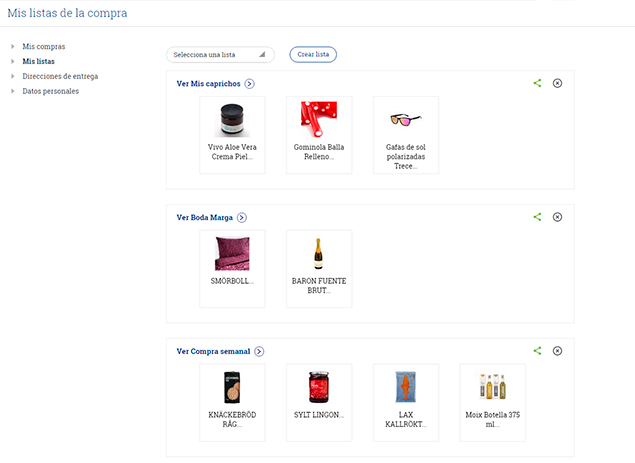Image resolution: width=635 pixels, height=463 pixels.
Task: Click arrow icon next to Ver Mis caprichos
Action: click(x=249, y=84)
